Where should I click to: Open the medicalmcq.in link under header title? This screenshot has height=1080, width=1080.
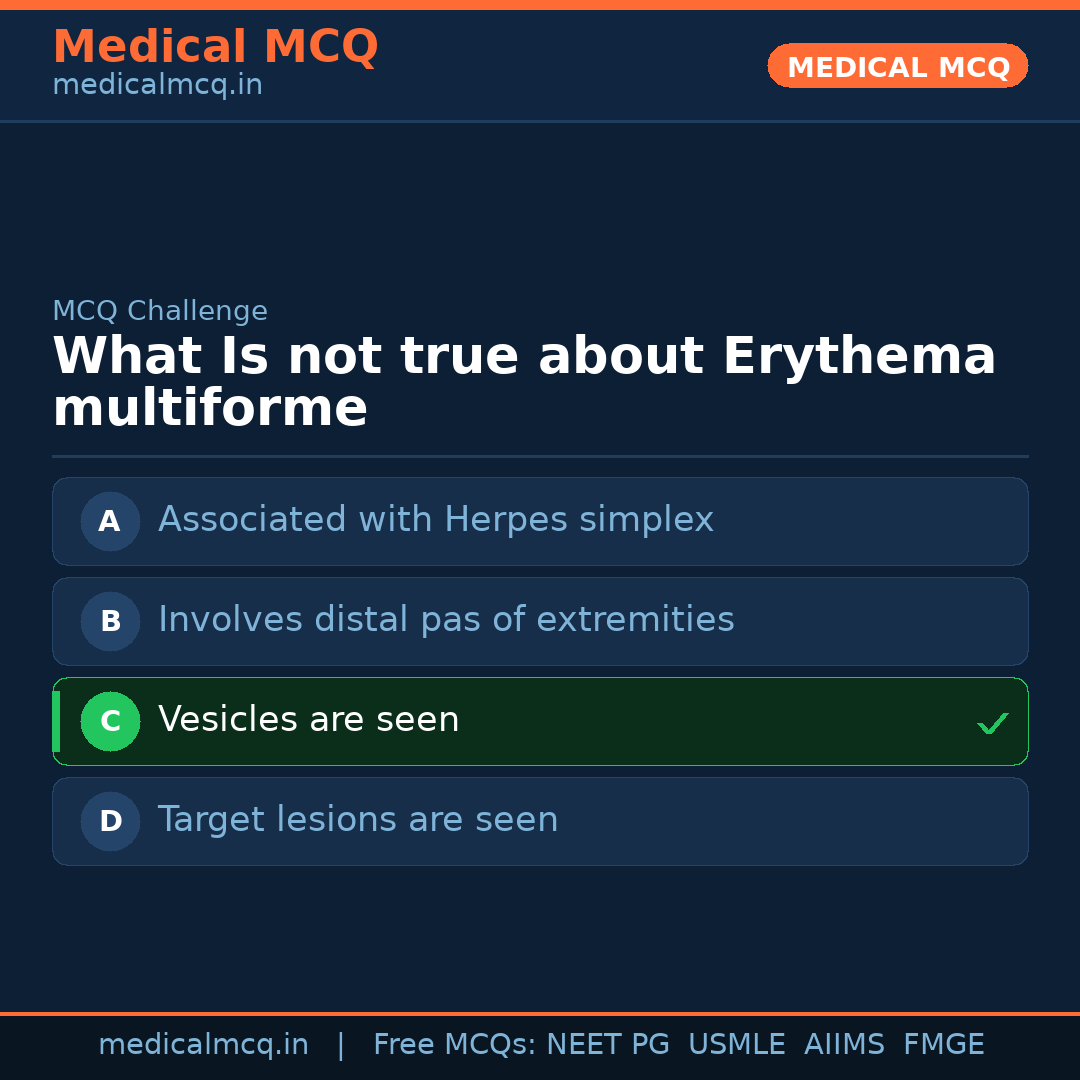click(x=157, y=85)
